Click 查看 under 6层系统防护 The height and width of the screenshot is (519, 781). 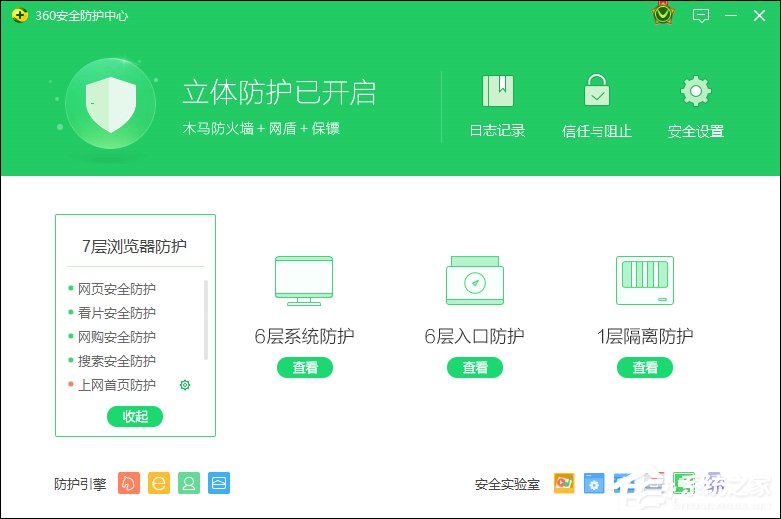click(305, 368)
